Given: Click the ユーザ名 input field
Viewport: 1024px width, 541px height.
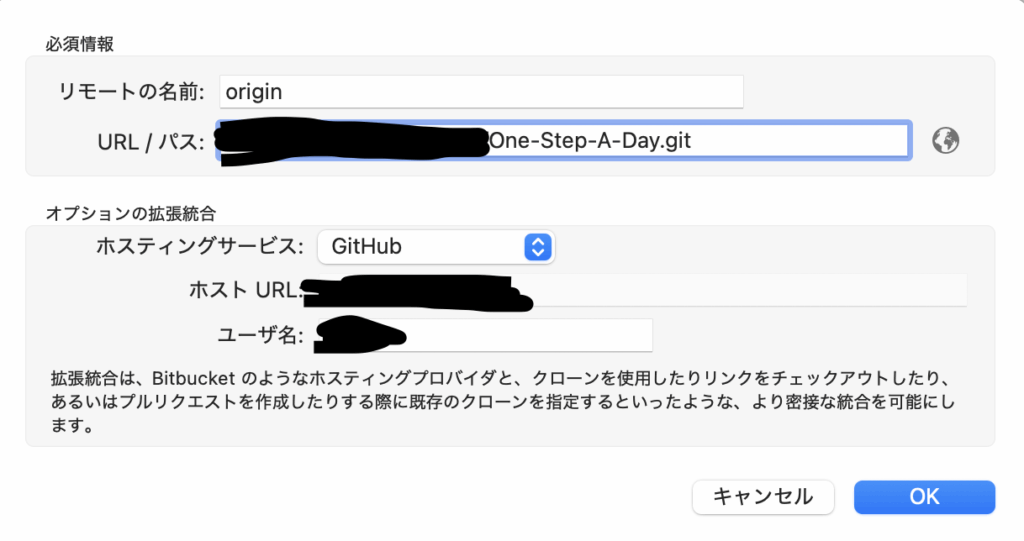Looking at the screenshot, I should [483, 335].
